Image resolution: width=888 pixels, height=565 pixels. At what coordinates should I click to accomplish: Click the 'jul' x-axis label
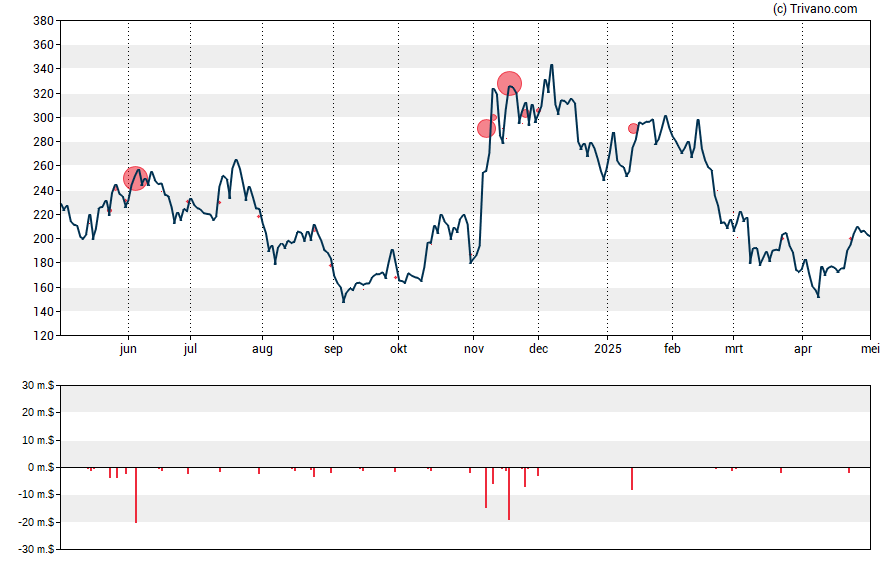(190, 349)
